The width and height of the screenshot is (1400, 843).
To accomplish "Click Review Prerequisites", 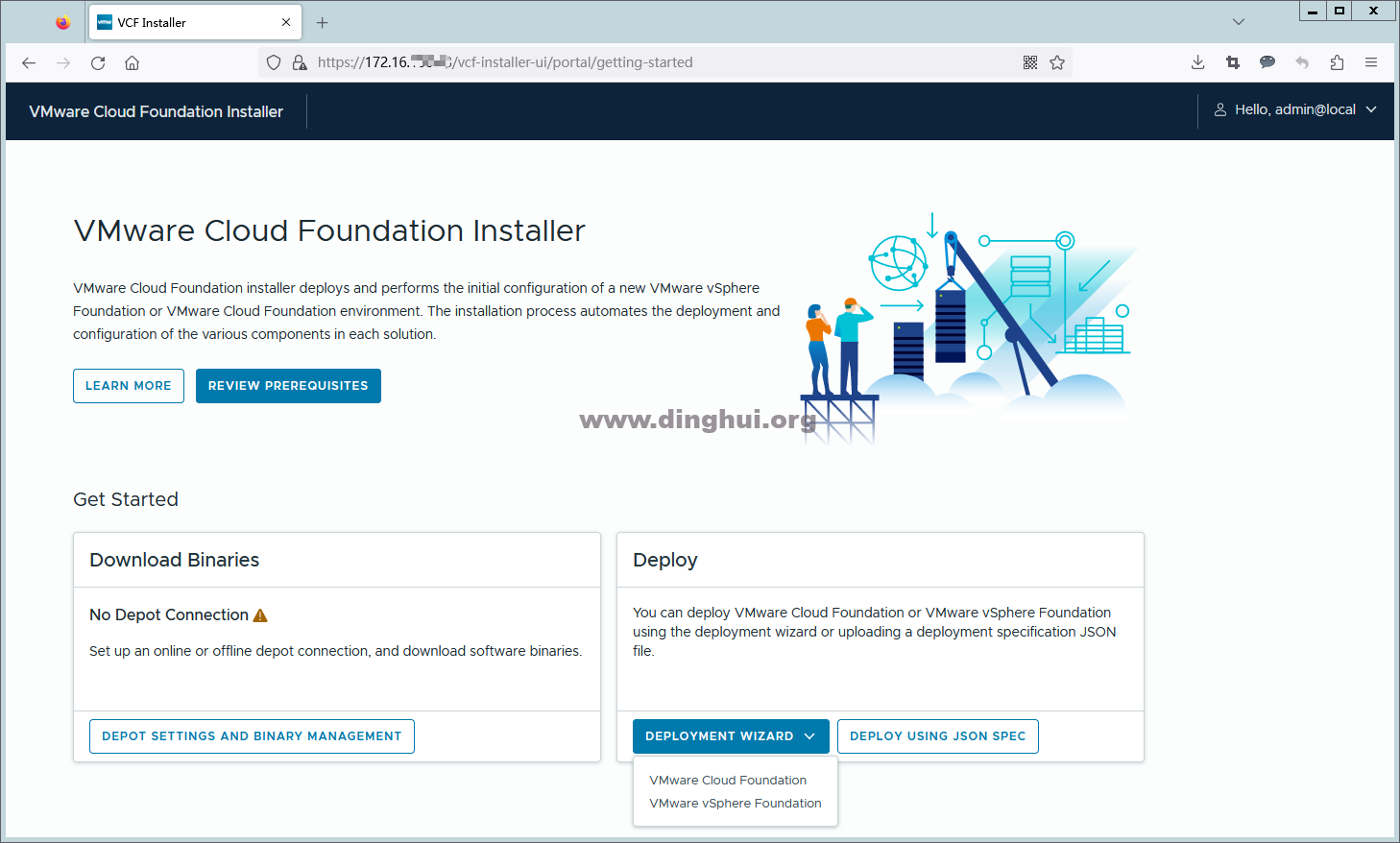I will pyautogui.click(x=288, y=386).
